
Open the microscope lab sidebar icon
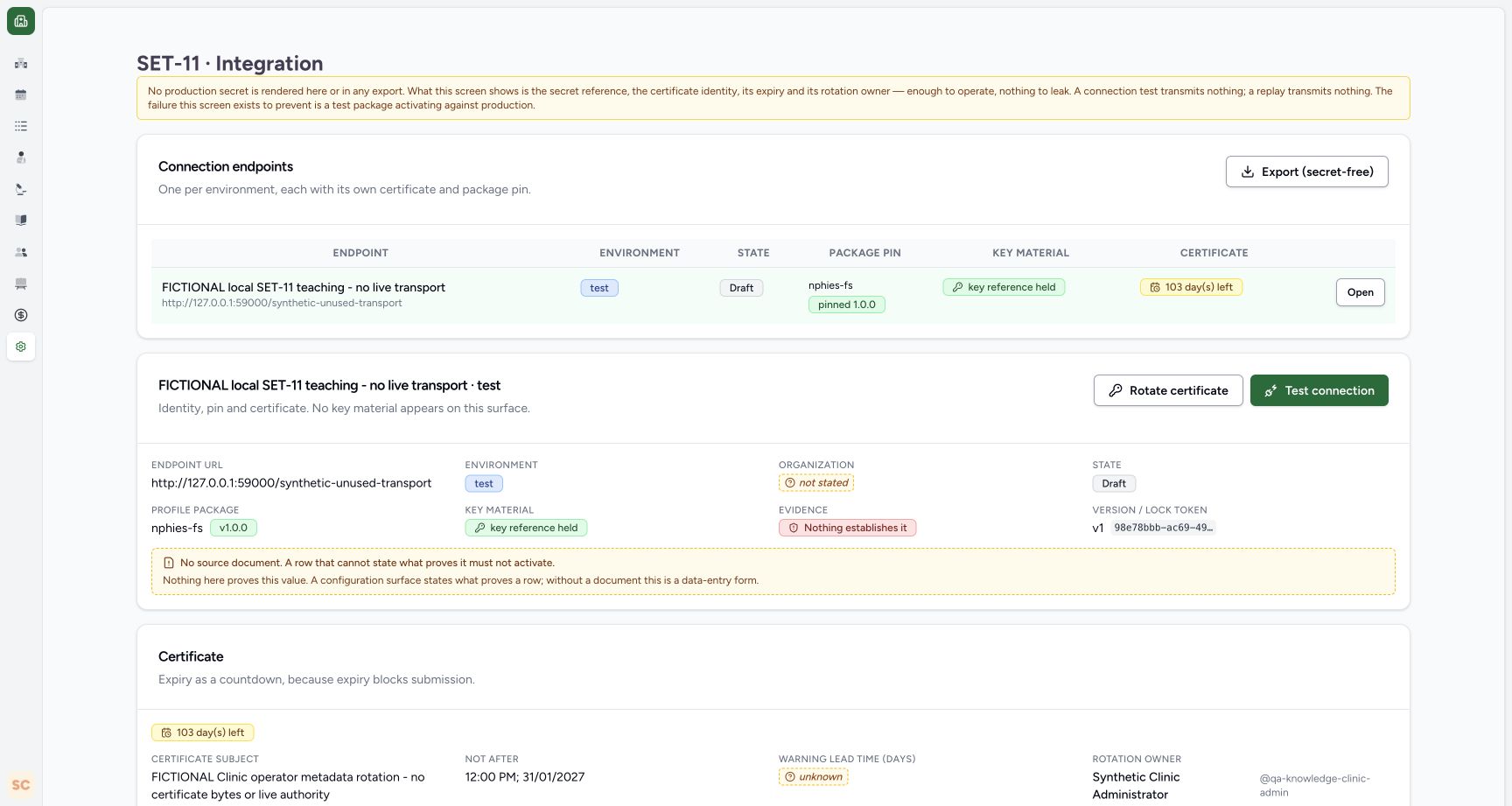pos(21,189)
